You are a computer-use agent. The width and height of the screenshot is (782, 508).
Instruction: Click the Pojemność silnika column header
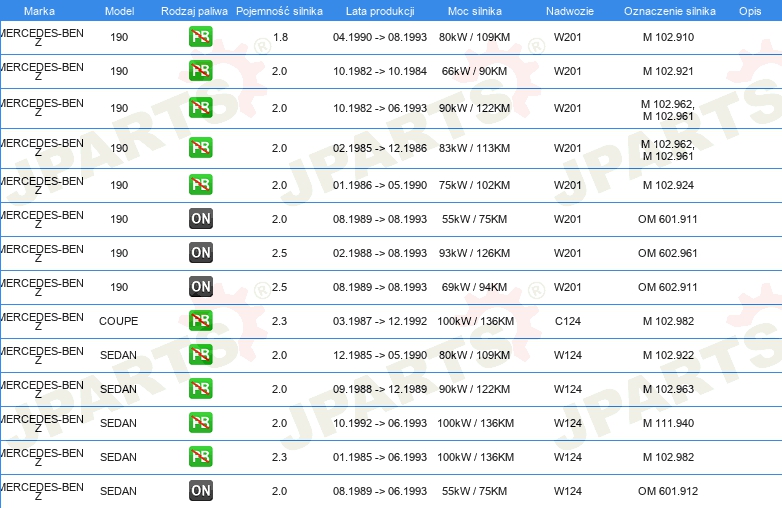[279, 11]
